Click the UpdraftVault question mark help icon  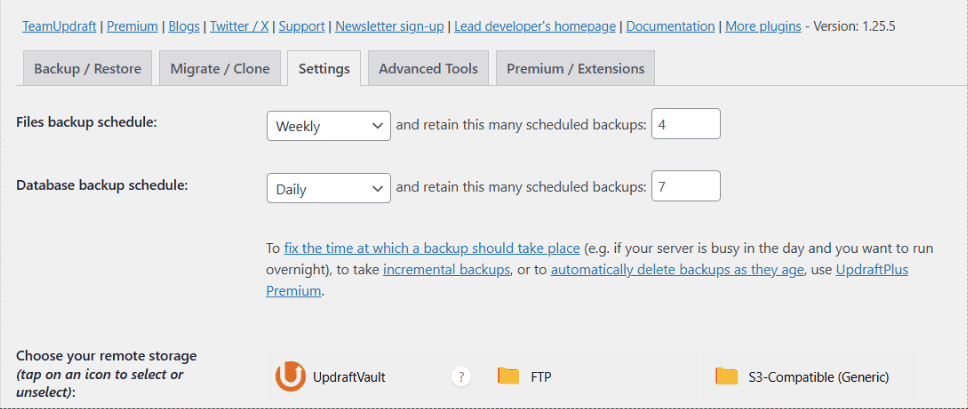(461, 376)
